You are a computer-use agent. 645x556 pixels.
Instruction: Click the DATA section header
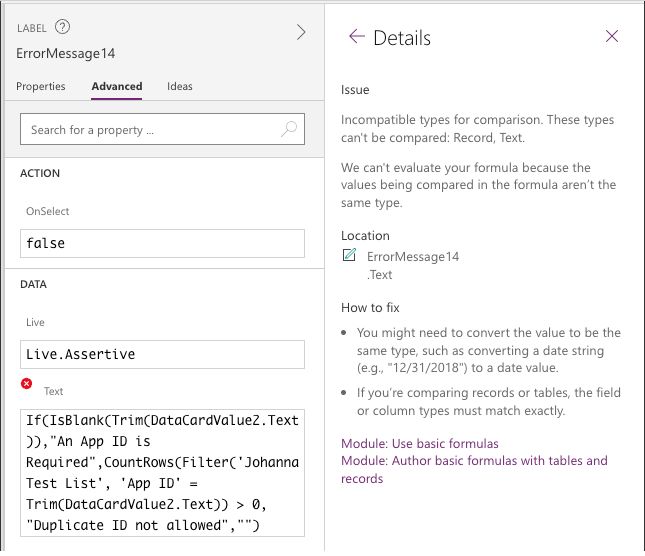(34, 284)
